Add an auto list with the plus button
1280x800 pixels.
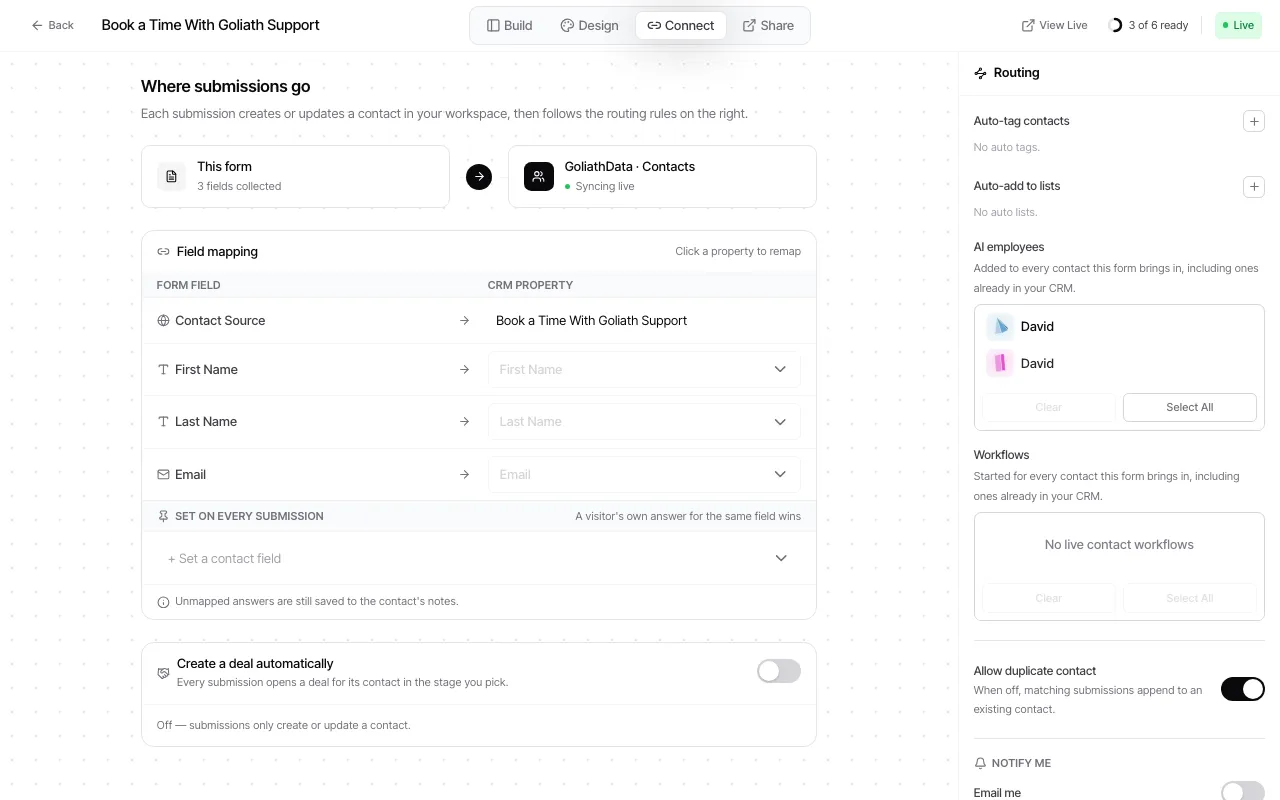click(1253, 186)
